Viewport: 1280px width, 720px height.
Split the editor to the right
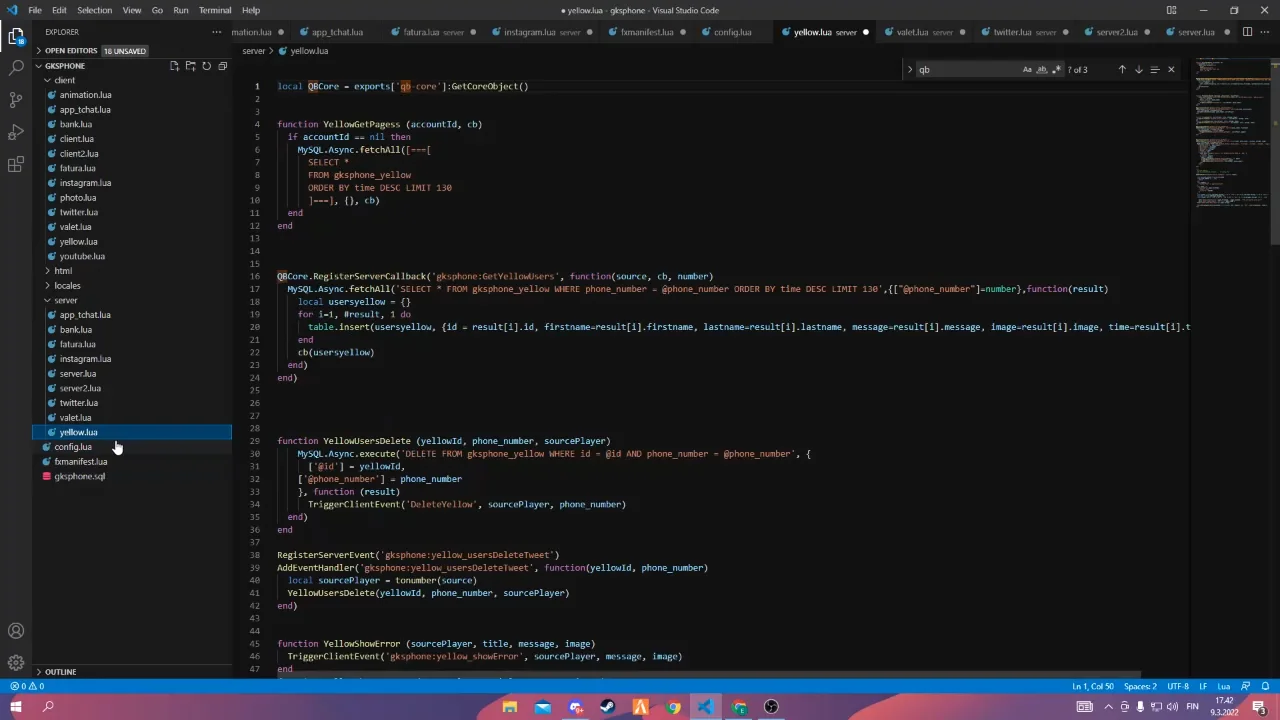(x=1247, y=32)
